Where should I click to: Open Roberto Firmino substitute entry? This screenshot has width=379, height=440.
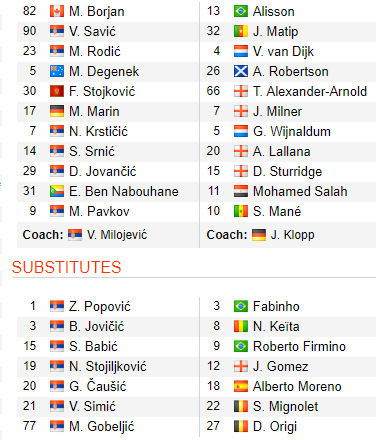pyautogui.click(x=299, y=346)
